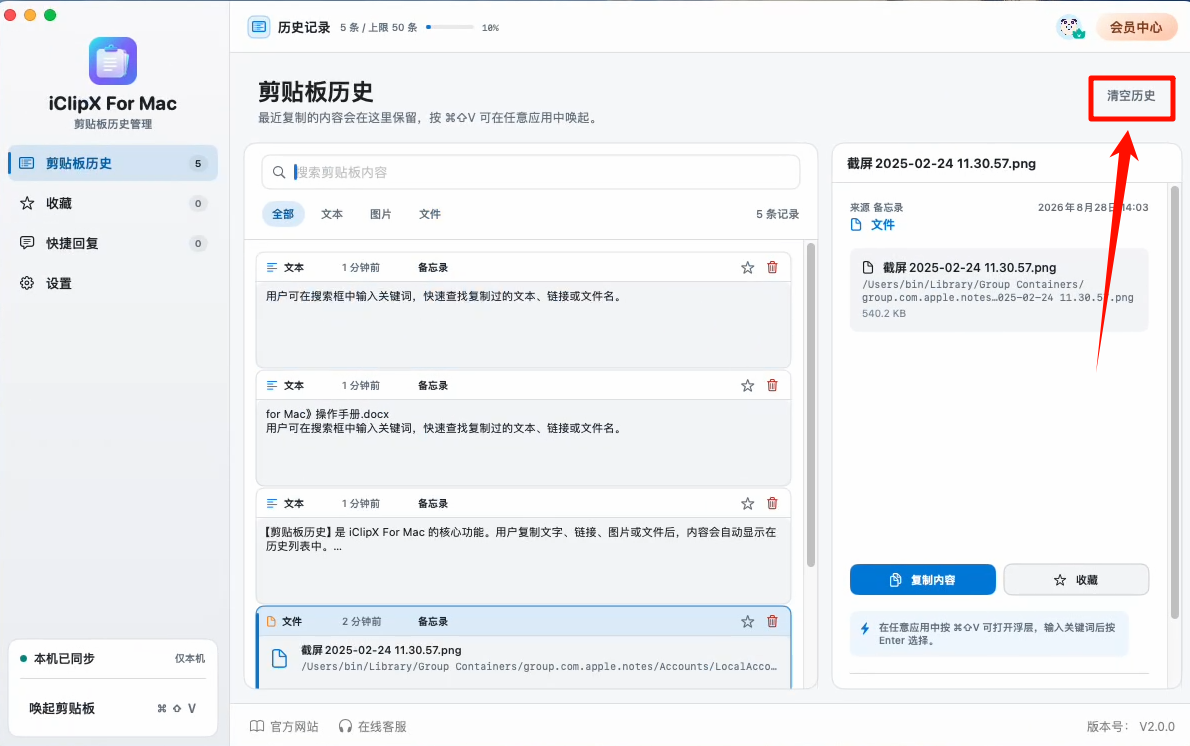Focus the 搜索剪贴板内容 search field
Viewport: 1190px width, 746px height.
pos(530,172)
